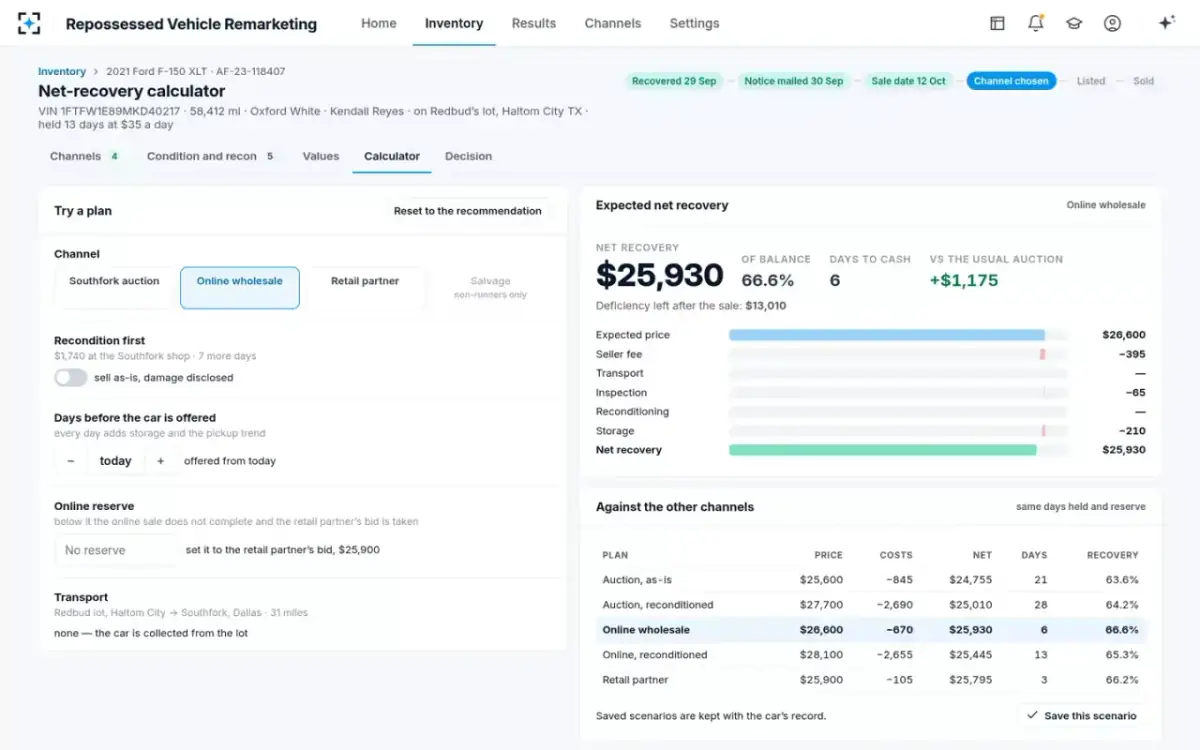Click the Seller fee bar
The width and height of the screenshot is (1200, 750).
(1042, 354)
